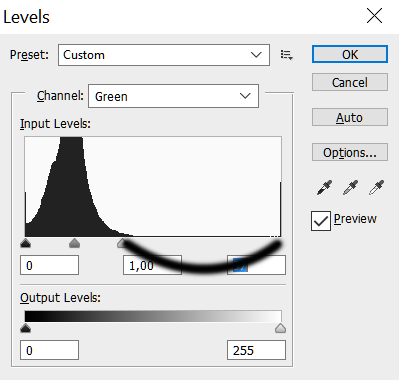Select the black point eyedropper
The height and width of the screenshot is (380, 399).
click(324, 188)
